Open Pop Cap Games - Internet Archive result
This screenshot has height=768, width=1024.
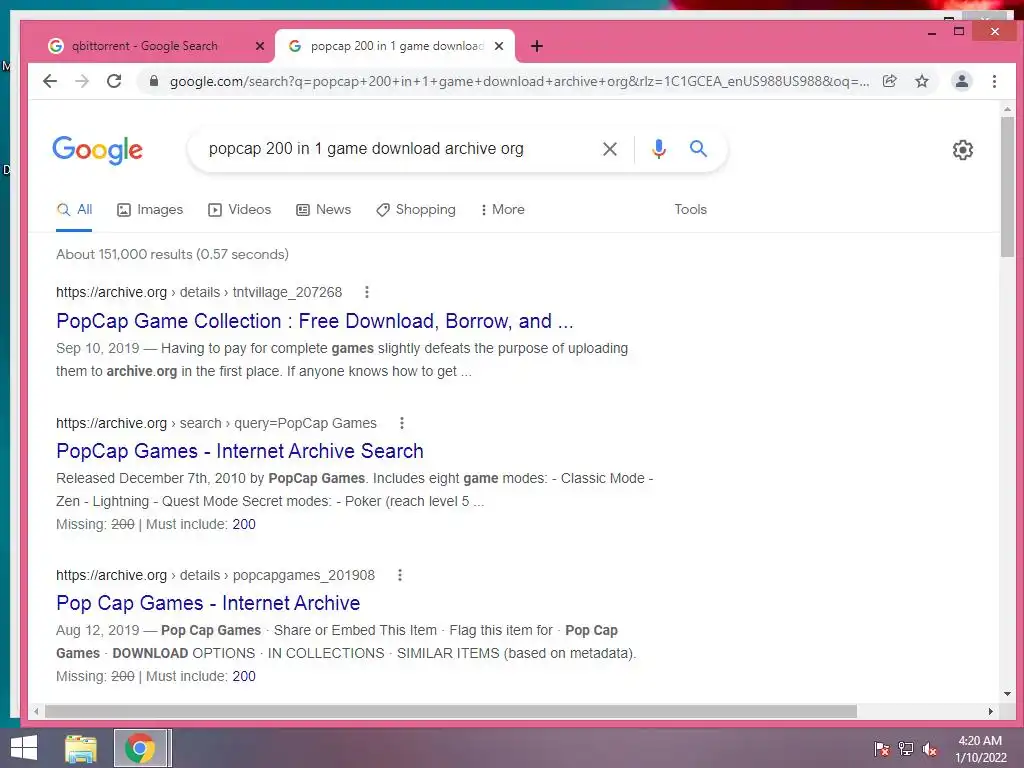208,603
